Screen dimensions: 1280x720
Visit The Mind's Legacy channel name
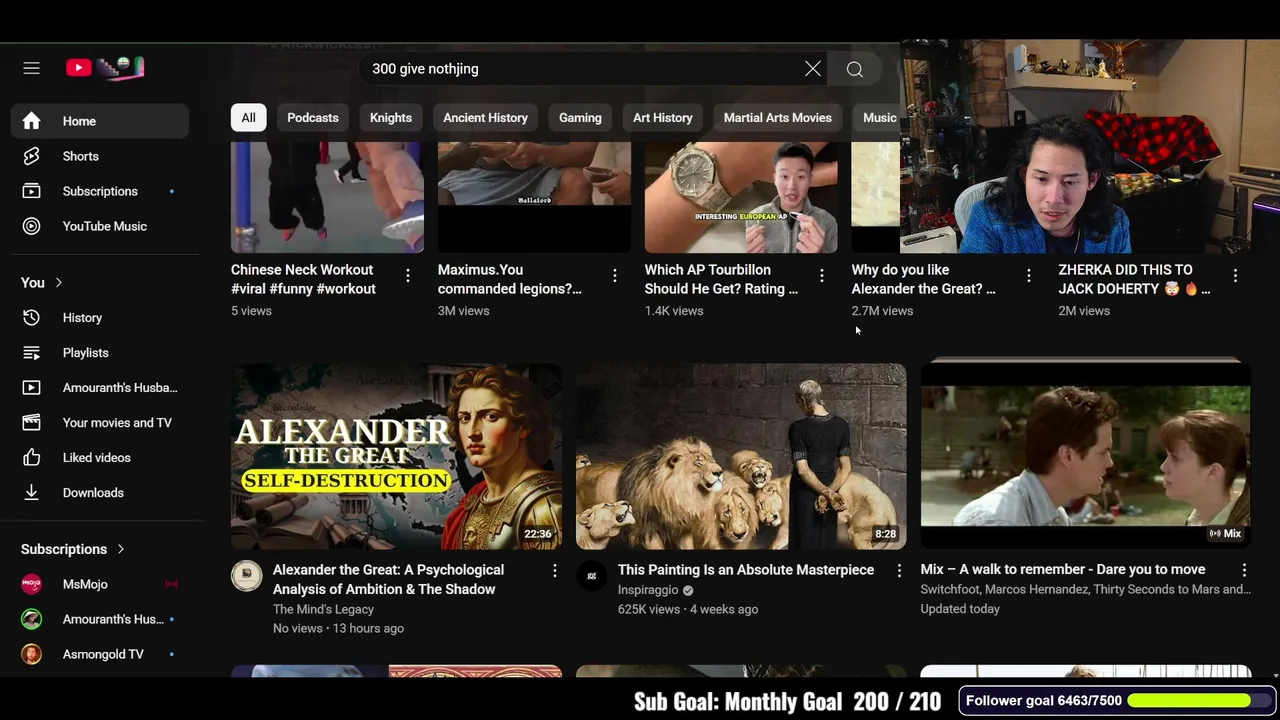pyautogui.click(x=323, y=609)
